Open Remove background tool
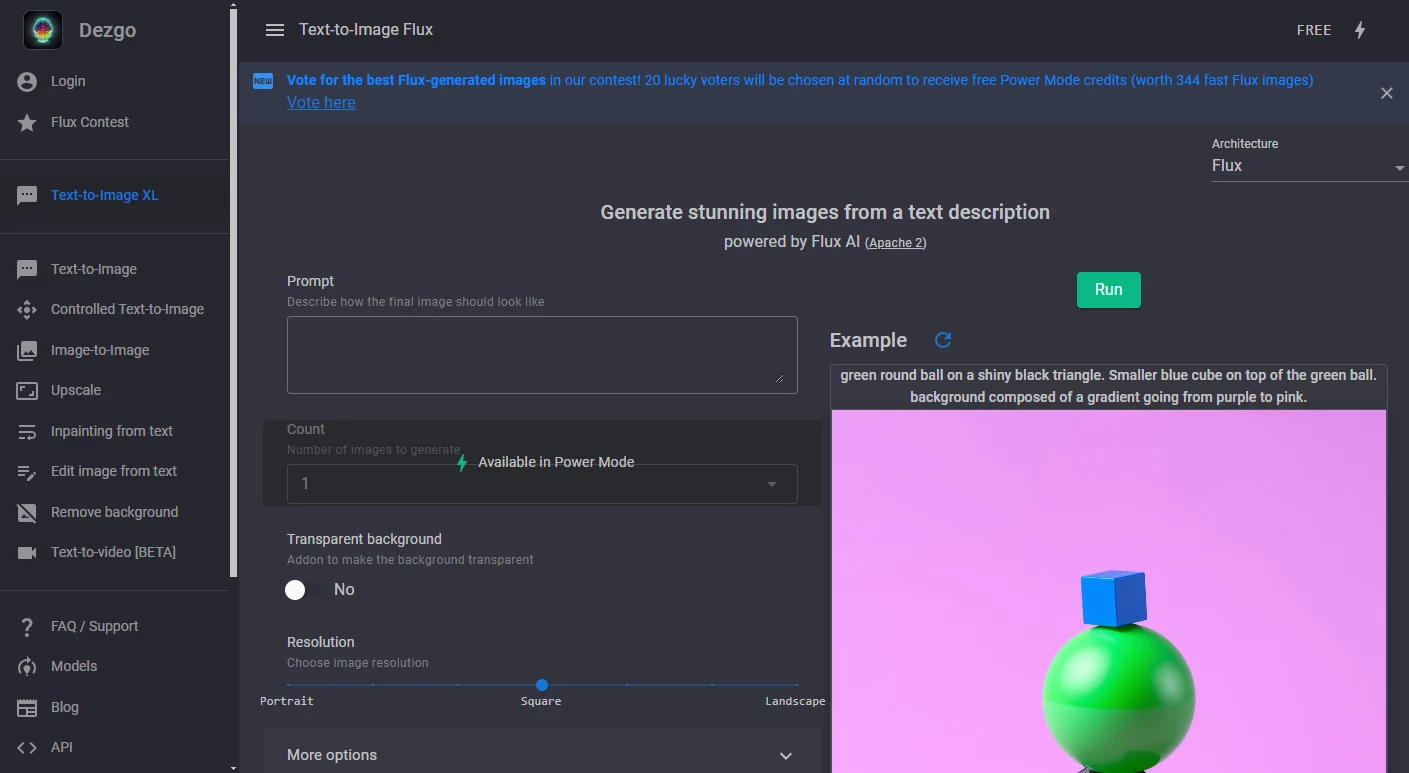 114,512
